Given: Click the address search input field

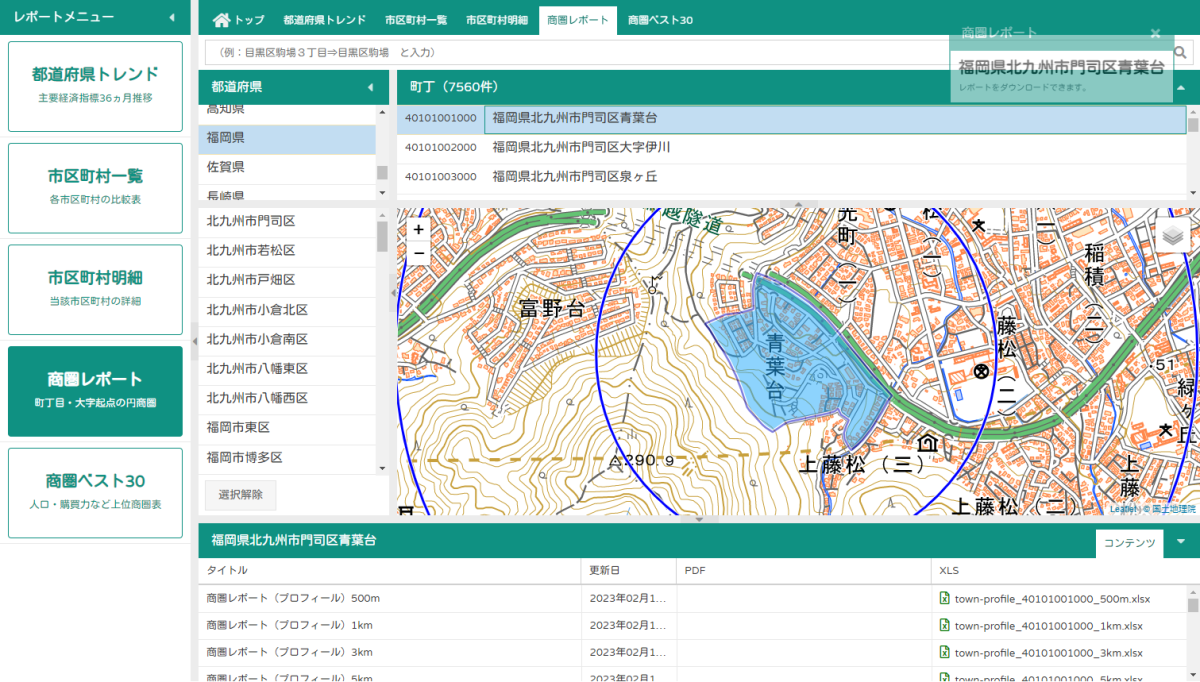Looking at the screenshot, I should pos(575,52).
